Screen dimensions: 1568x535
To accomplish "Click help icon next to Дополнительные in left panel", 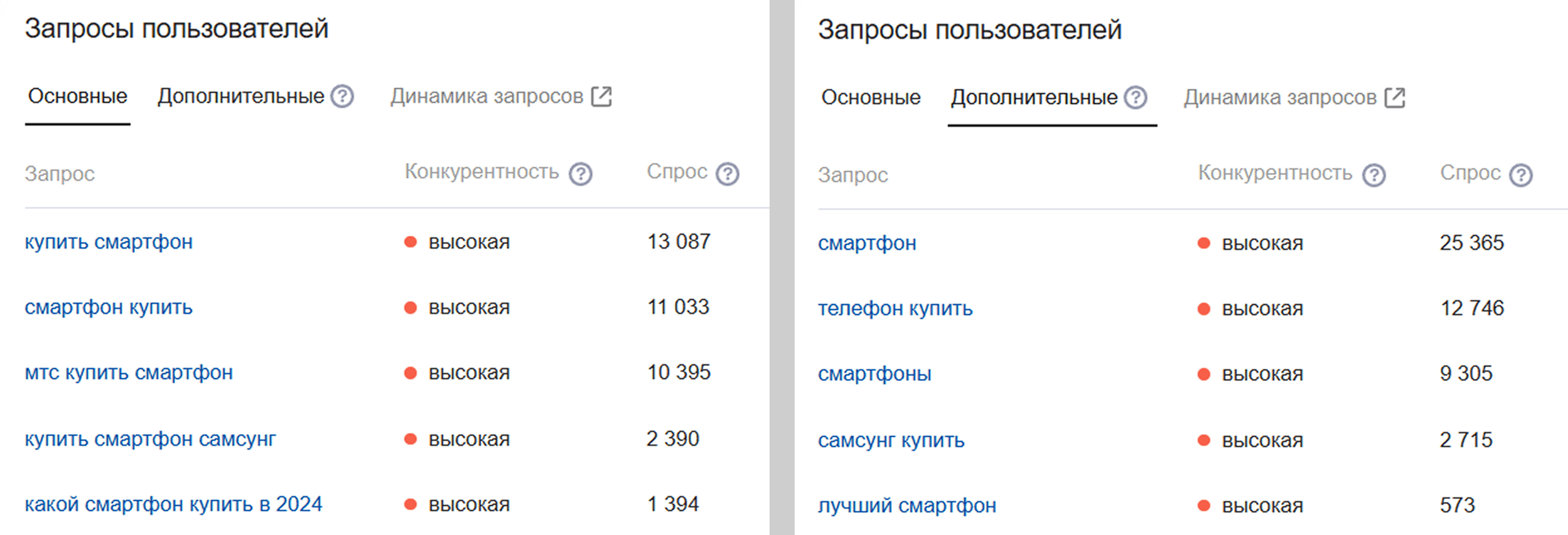I will click(342, 97).
